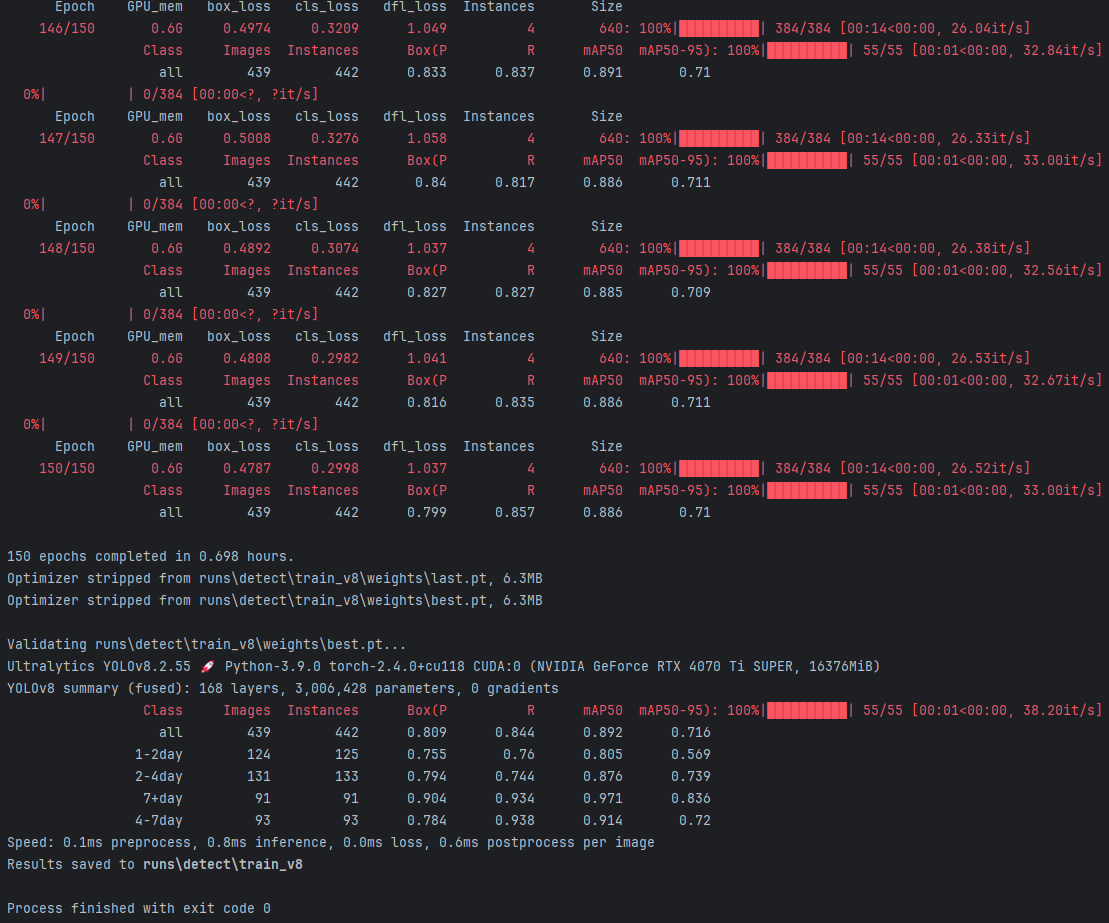The height and width of the screenshot is (923, 1109).
Task: Click training speed "26.38it/s"
Action: 987,248
